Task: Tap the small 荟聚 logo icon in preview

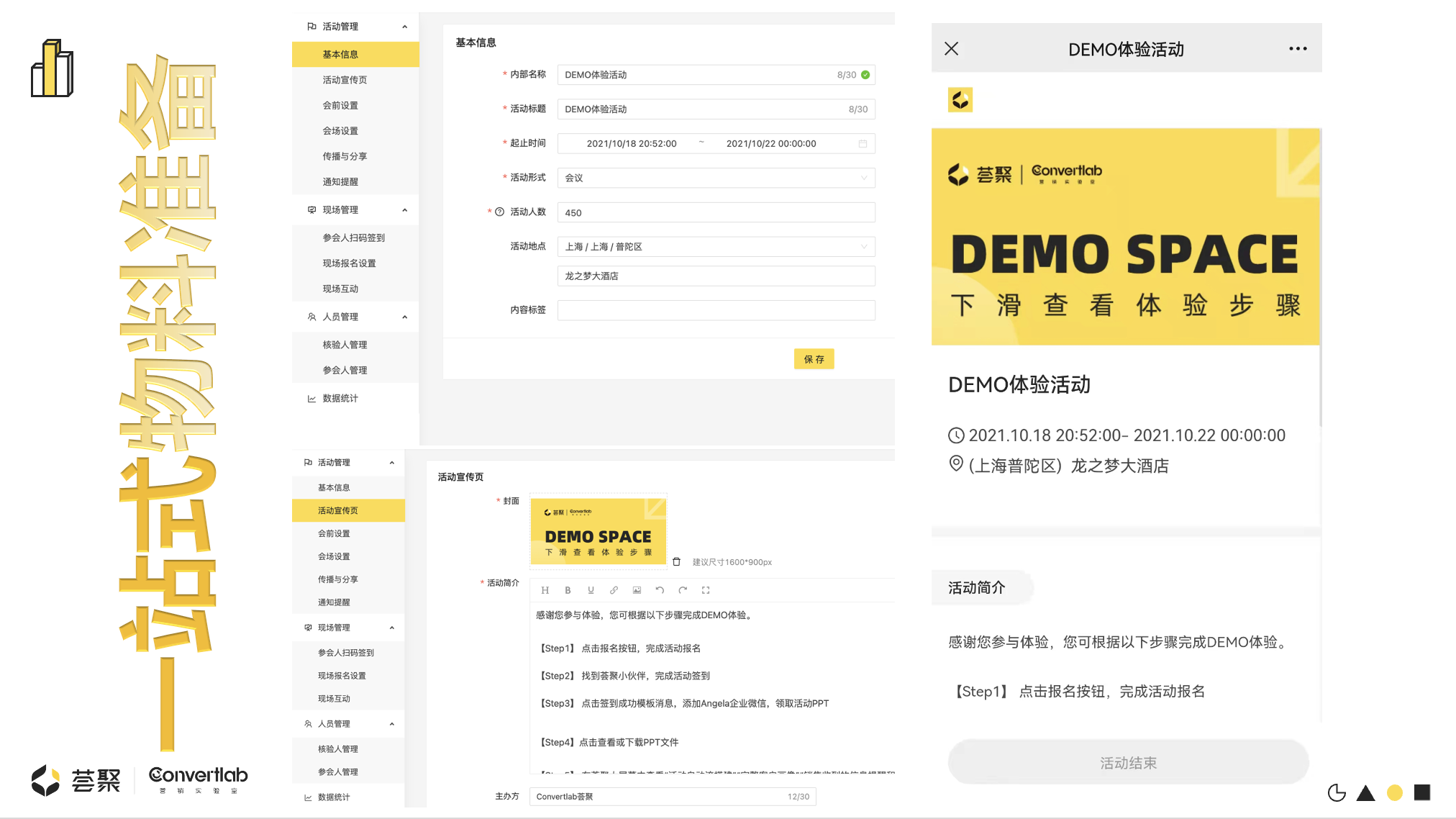Action: 960,100
